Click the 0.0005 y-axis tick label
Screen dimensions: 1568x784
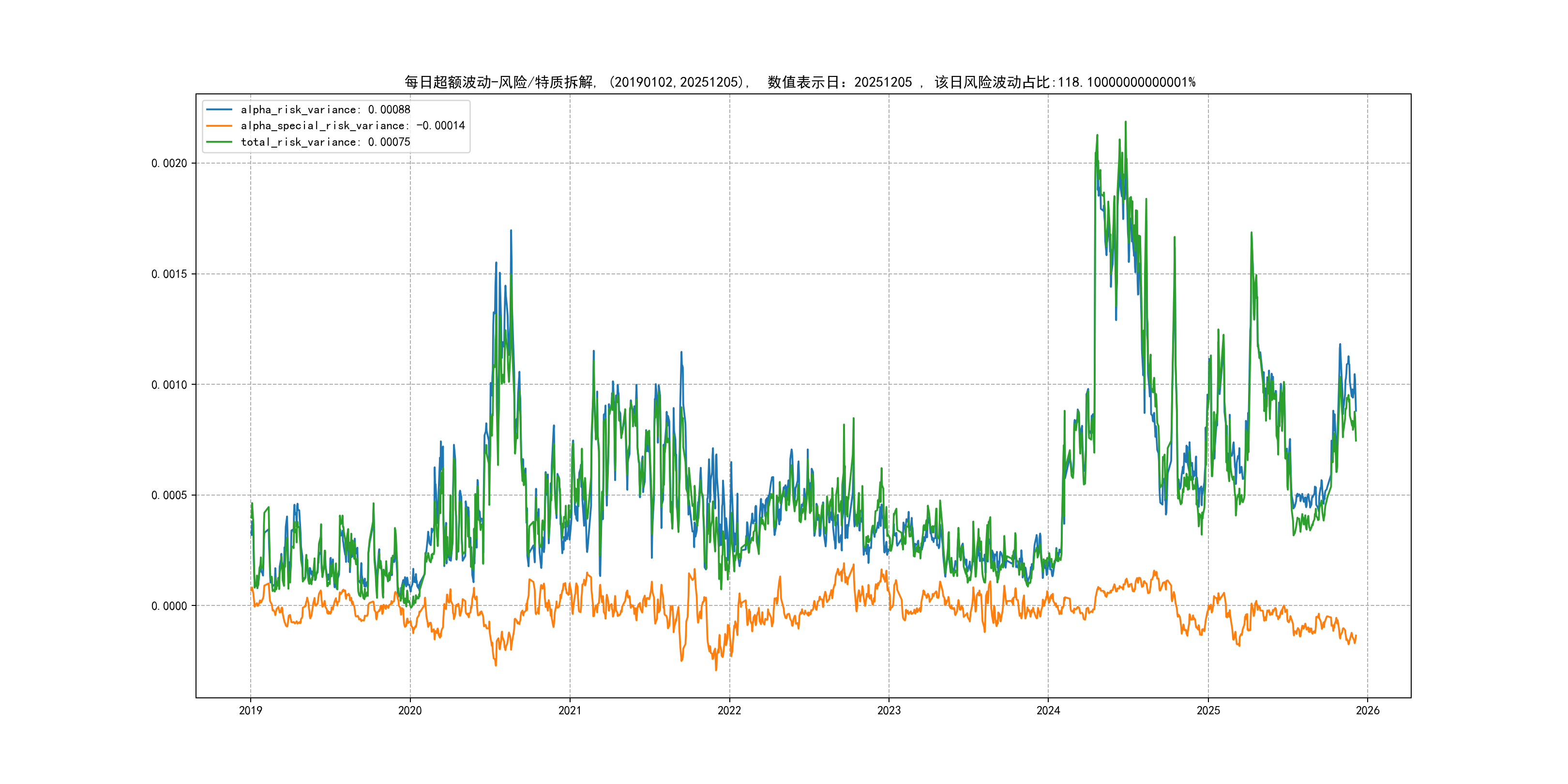click(x=169, y=495)
